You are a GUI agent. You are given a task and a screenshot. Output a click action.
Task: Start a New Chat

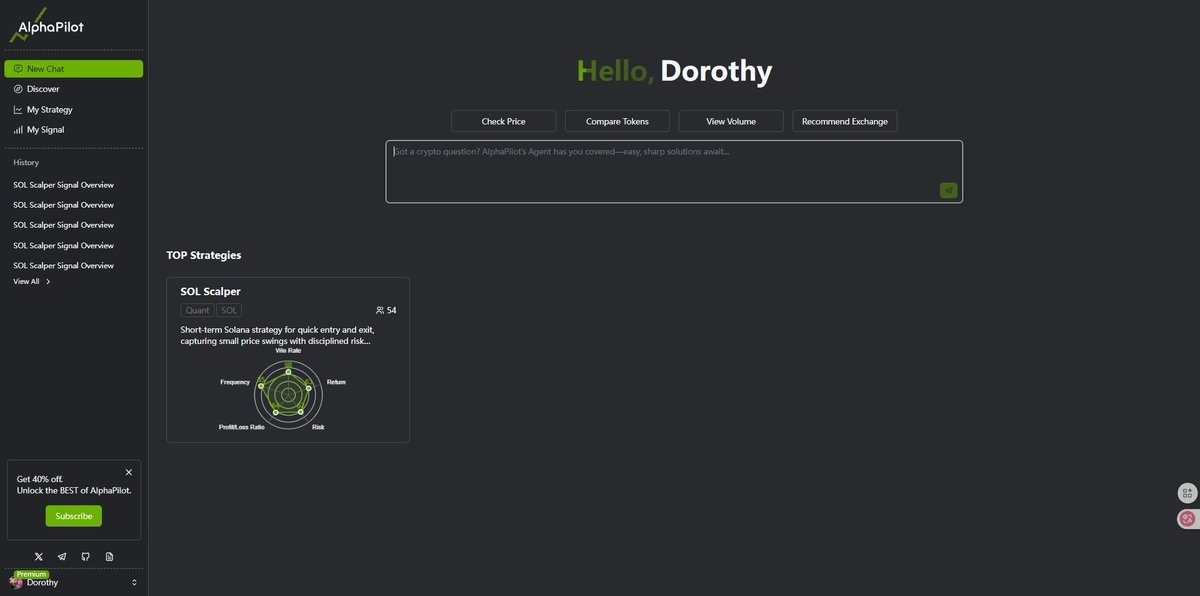pyautogui.click(x=74, y=69)
